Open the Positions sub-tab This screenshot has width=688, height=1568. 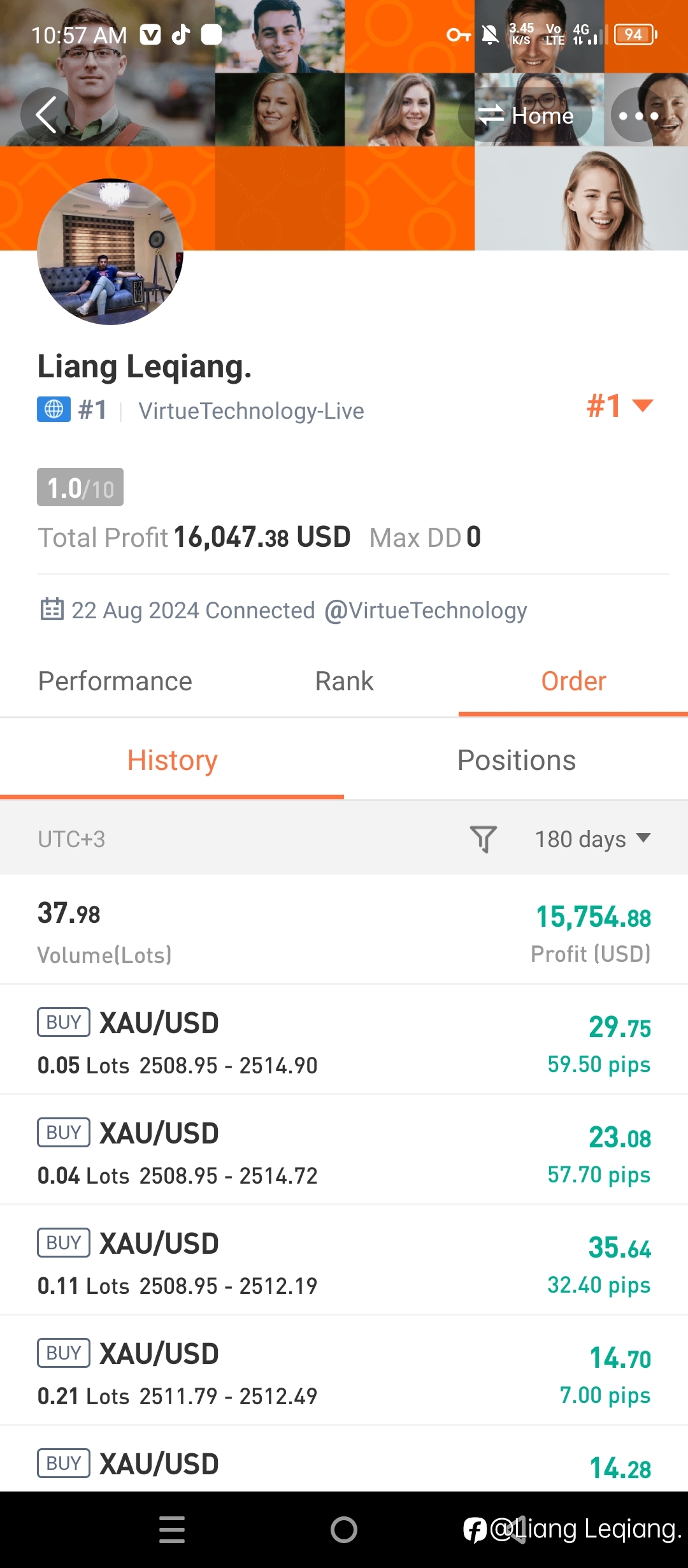pyautogui.click(x=516, y=760)
